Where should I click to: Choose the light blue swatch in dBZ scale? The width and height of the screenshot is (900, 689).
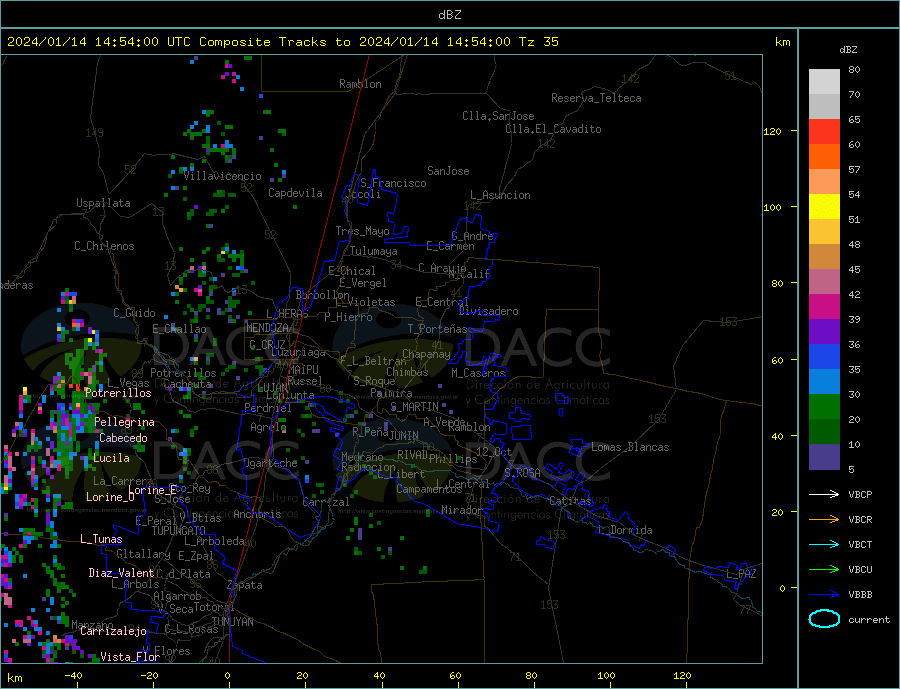tap(824, 382)
